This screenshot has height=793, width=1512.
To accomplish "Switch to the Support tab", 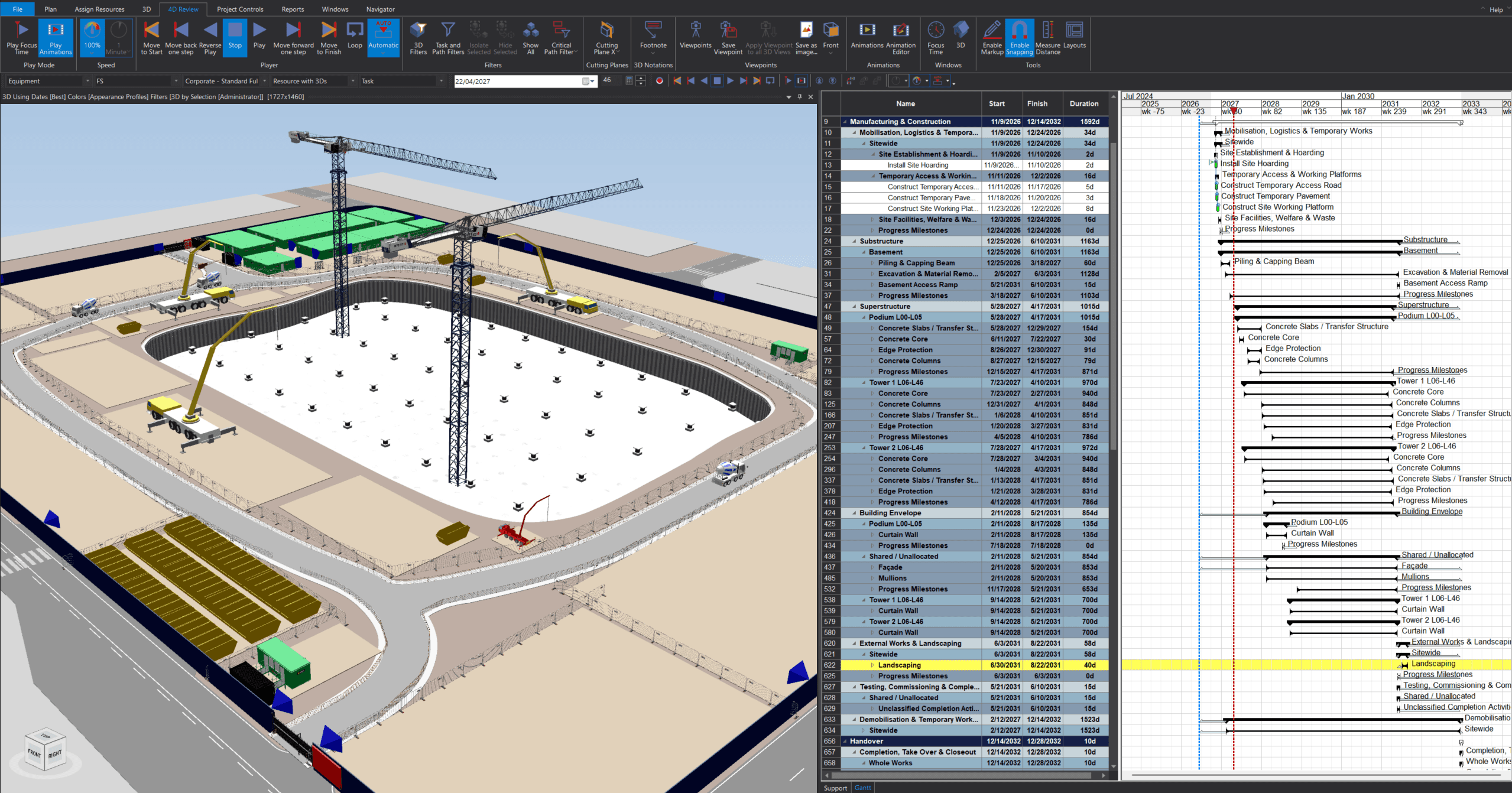I will click(x=835, y=788).
